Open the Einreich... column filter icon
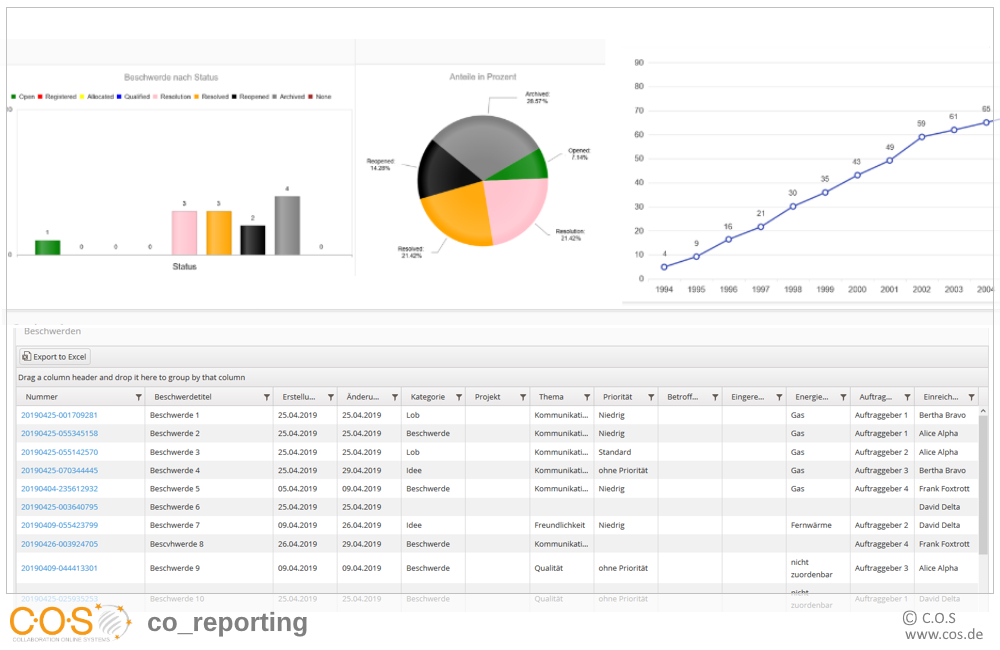This screenshot has width=1000, height=650. [971, 397]
